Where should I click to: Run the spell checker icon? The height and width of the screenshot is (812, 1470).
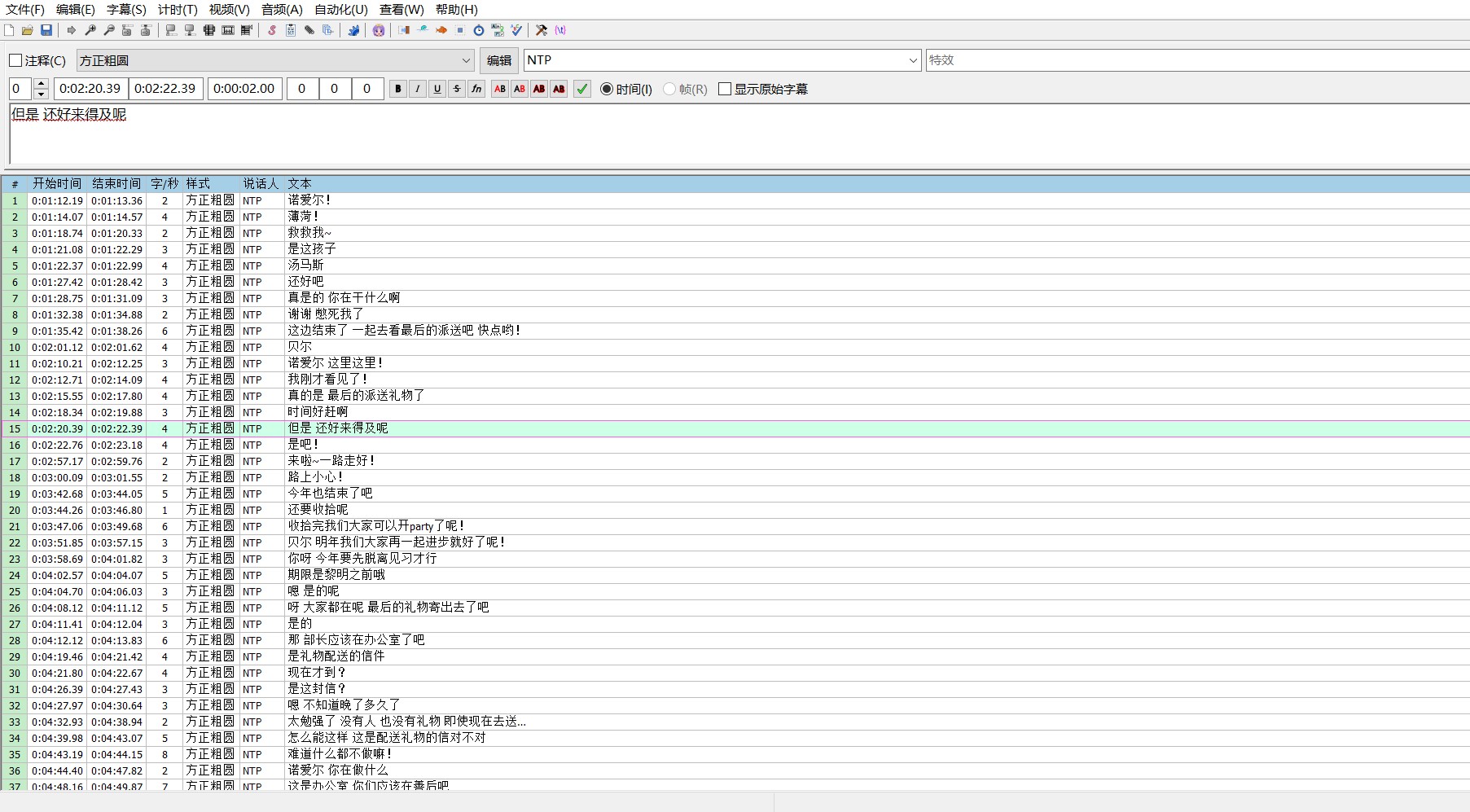(x=516, y=30)
